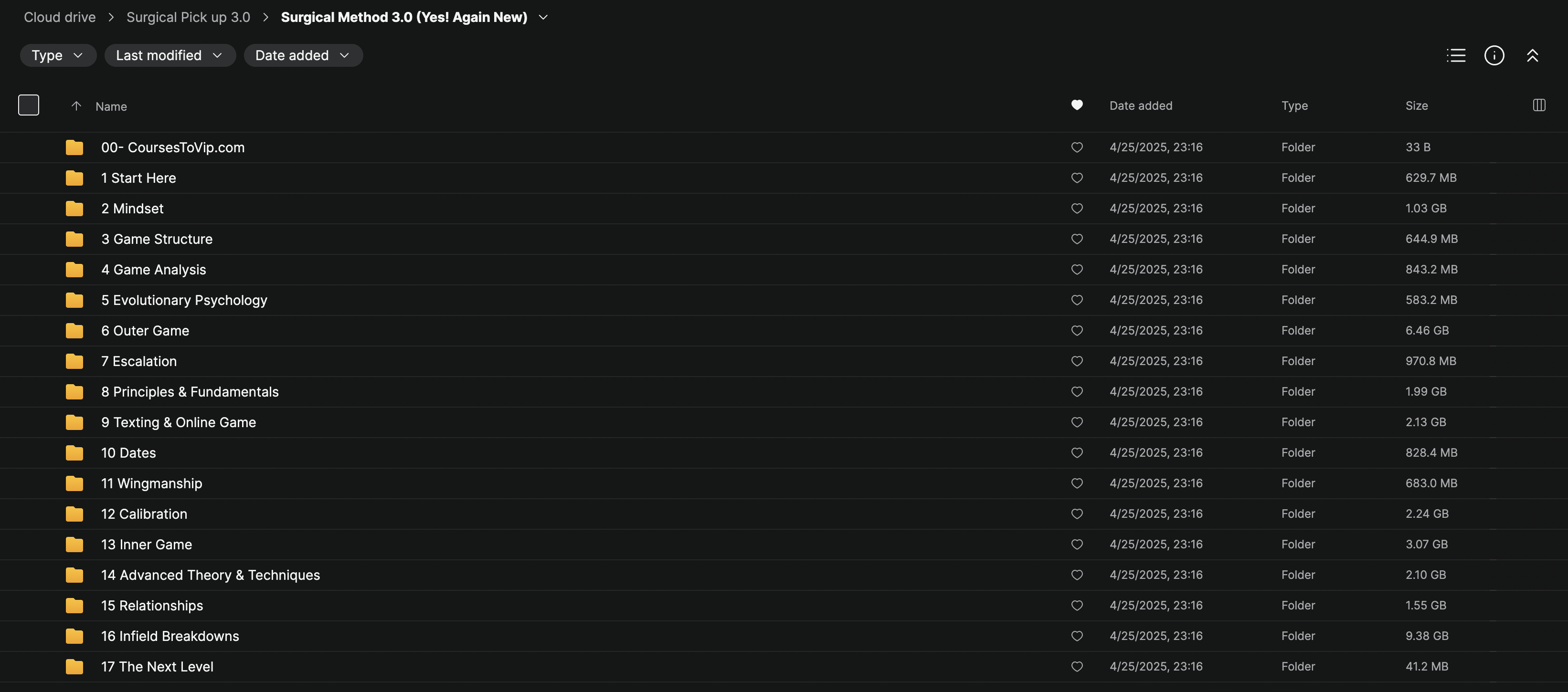
Task: Click the favorites heart column header
Action: [1076, 105]
